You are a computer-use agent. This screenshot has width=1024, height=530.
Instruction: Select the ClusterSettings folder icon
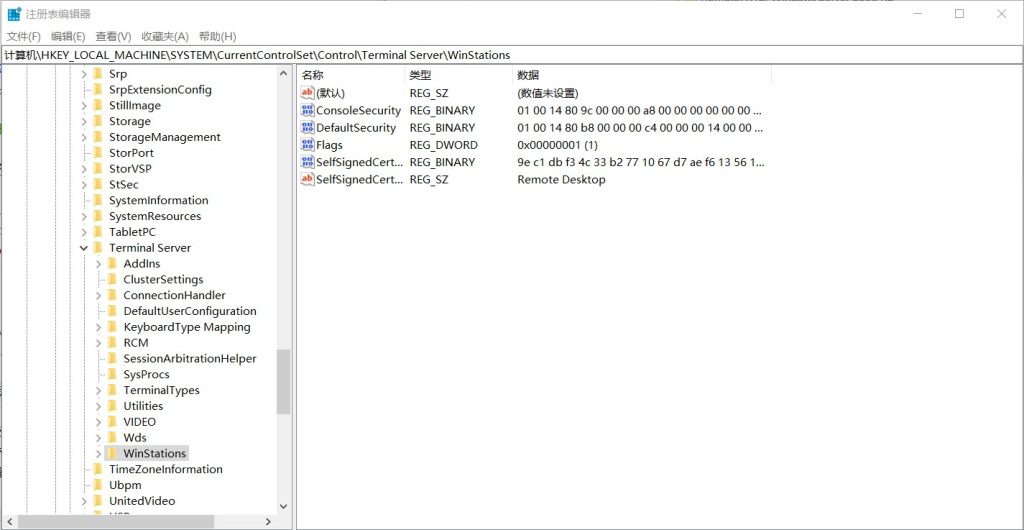click(112, 279)
